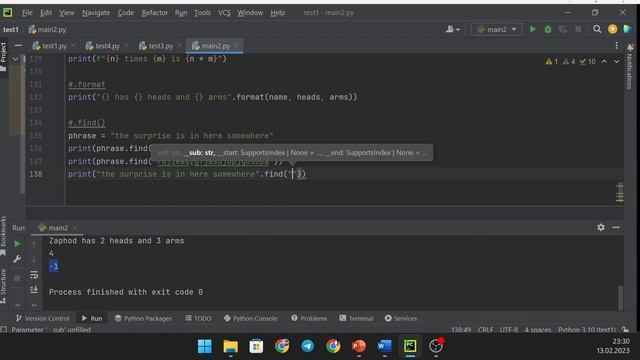The height and width of the screenshot is (360, 640).
Task: Toggle soft-wrap in Run console
Action: [34, 274]
